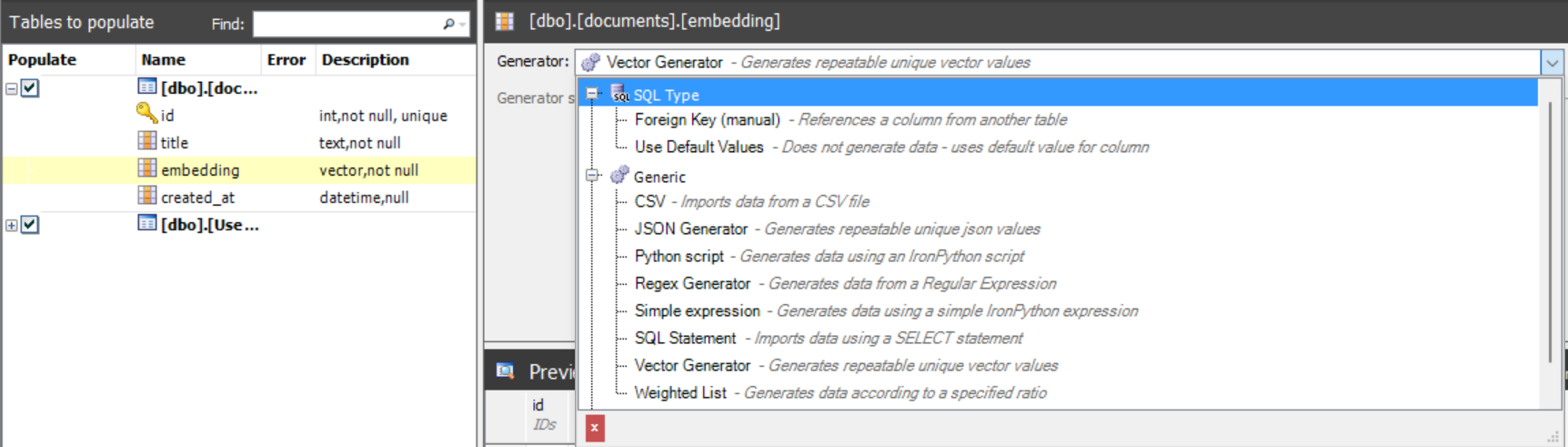Collapse the Generic generator group
This screenshot has height=447, width=1568.
click(593, 176)
